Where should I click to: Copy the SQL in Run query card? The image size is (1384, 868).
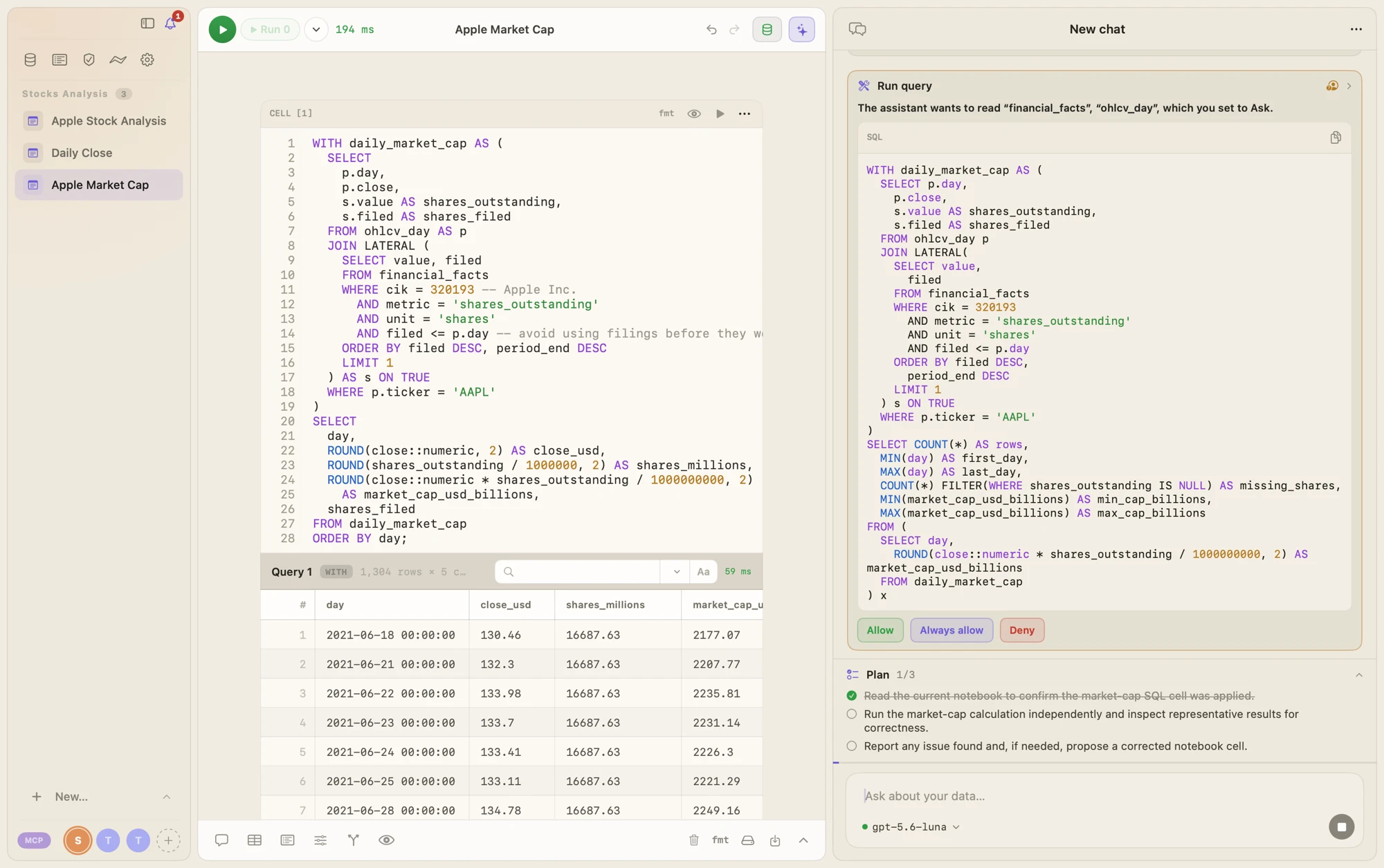point(1336,138)
